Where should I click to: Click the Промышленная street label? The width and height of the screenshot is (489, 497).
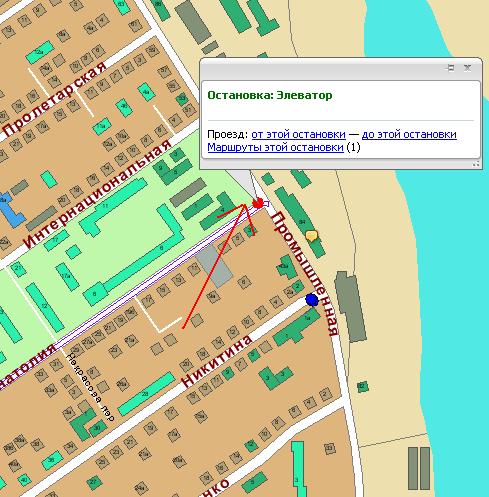[x=305, y=274]
